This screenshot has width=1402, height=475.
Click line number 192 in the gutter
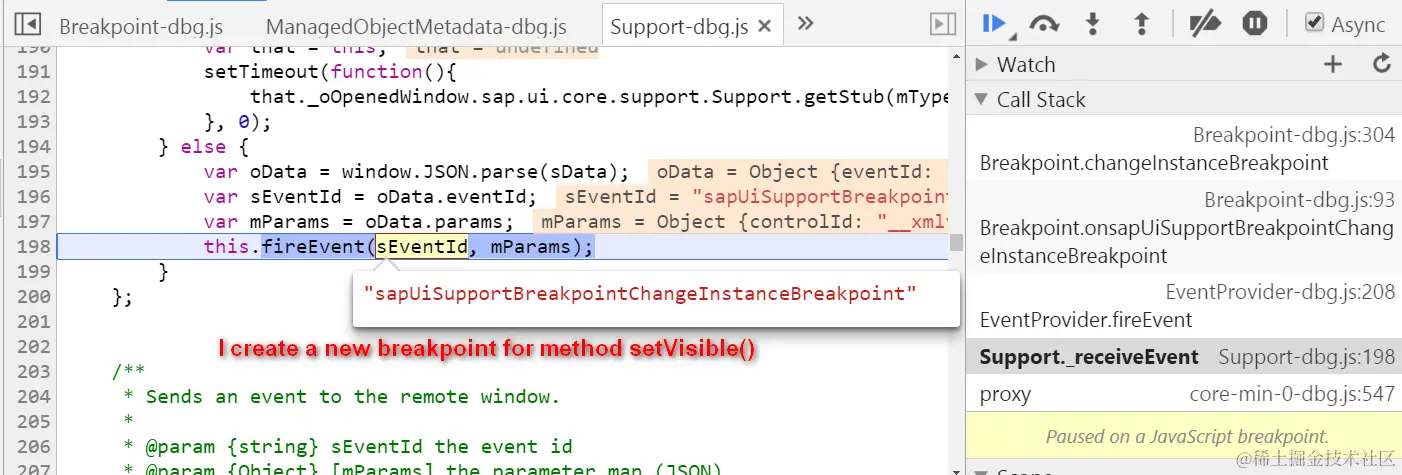(34, 96)
